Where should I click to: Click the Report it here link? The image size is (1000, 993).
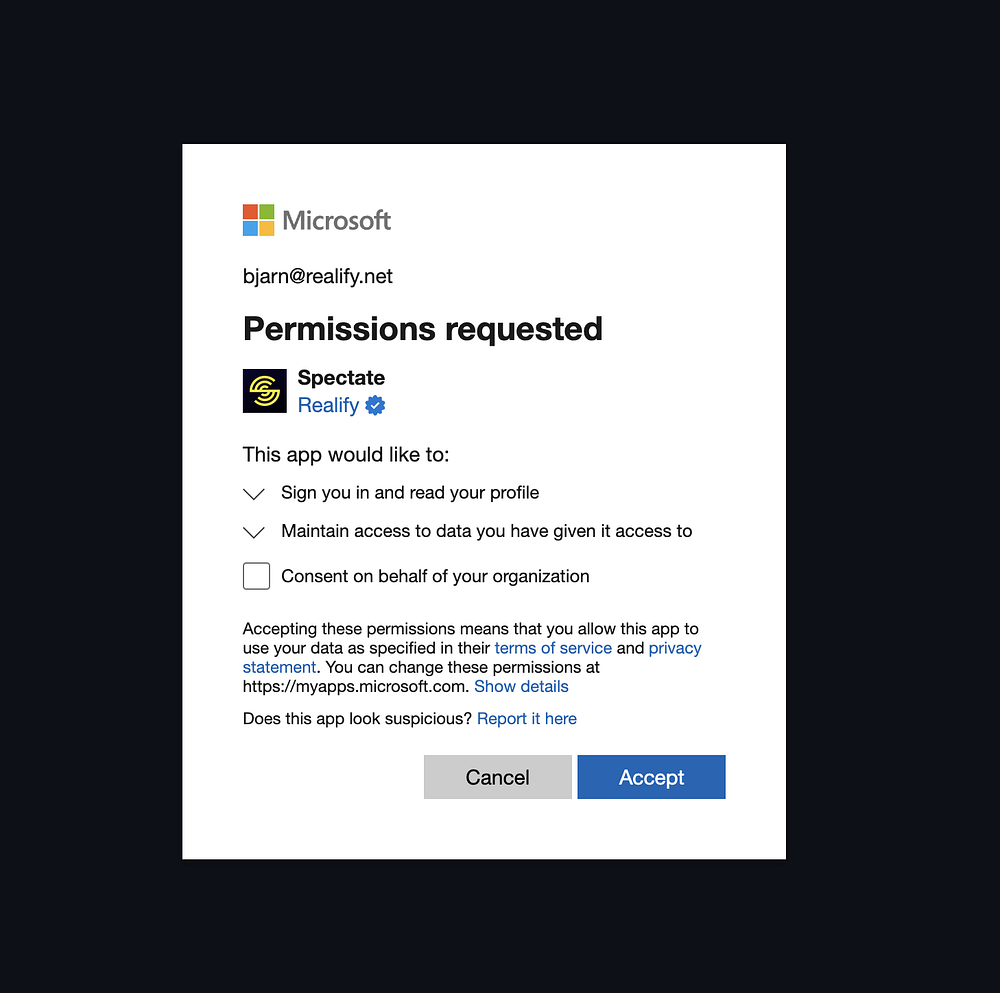coord(527,718)
